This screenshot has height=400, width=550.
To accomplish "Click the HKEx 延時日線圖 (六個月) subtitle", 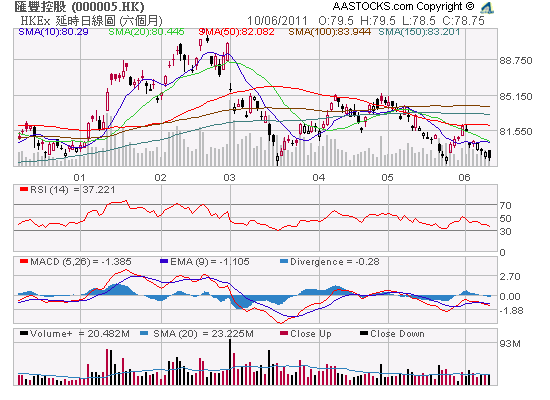I will [92, 21].
